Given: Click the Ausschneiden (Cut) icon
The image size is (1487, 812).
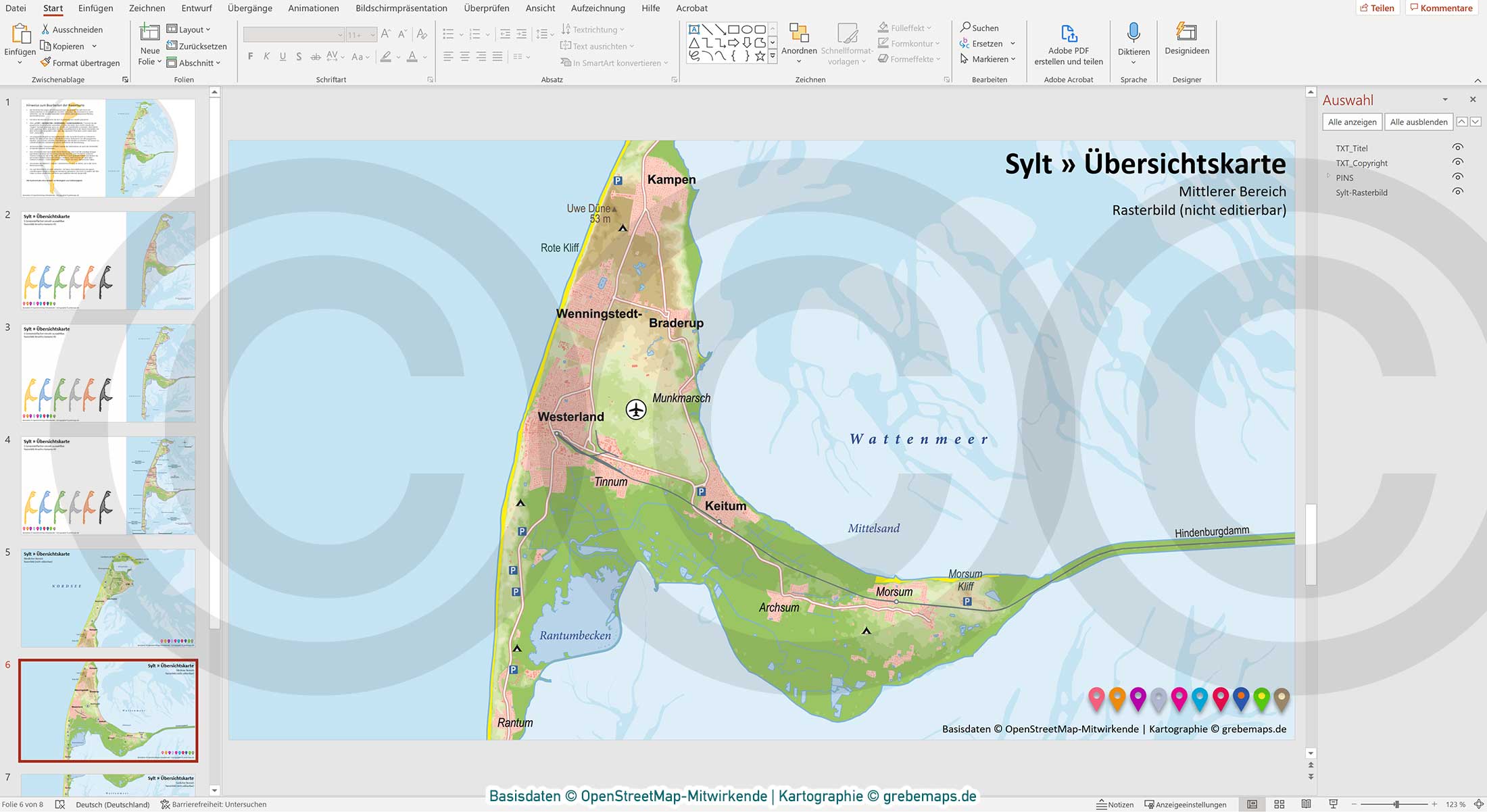Looking at the screenshot, I should tap(45, 29).
